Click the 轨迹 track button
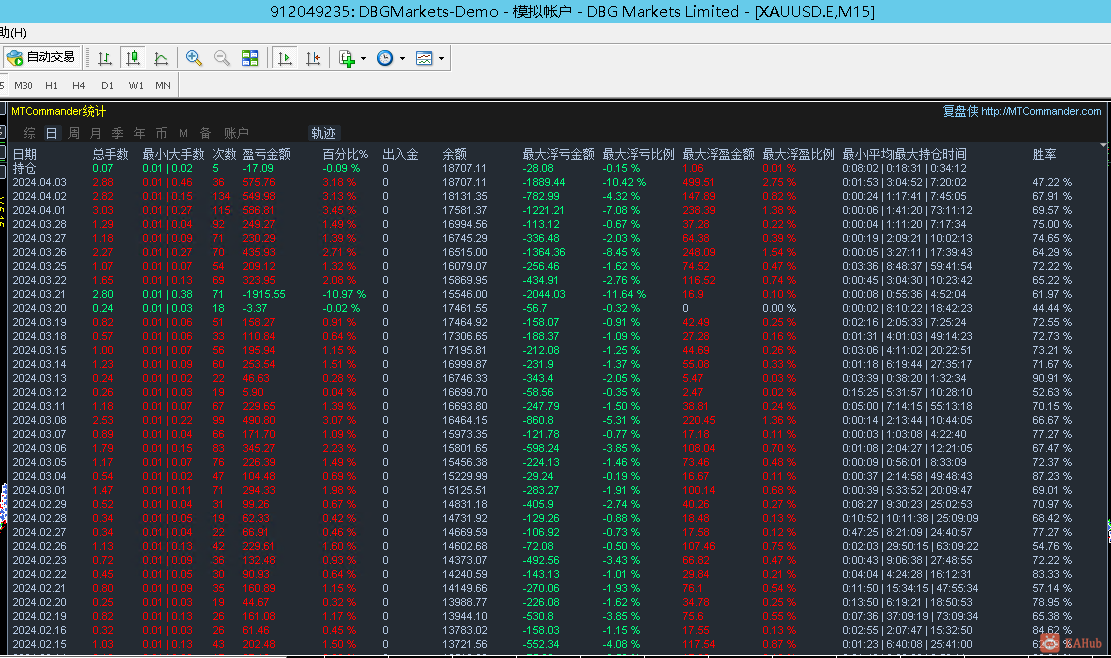The image size is (1111, 658). pos(324,133)
